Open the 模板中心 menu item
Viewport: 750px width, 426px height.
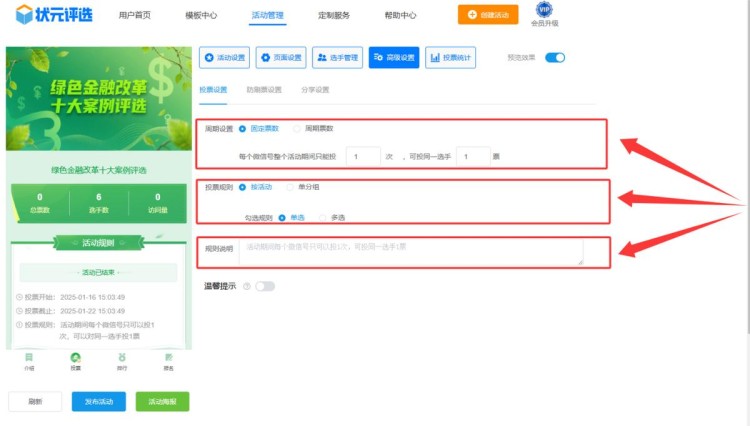[x=201, y=16]
